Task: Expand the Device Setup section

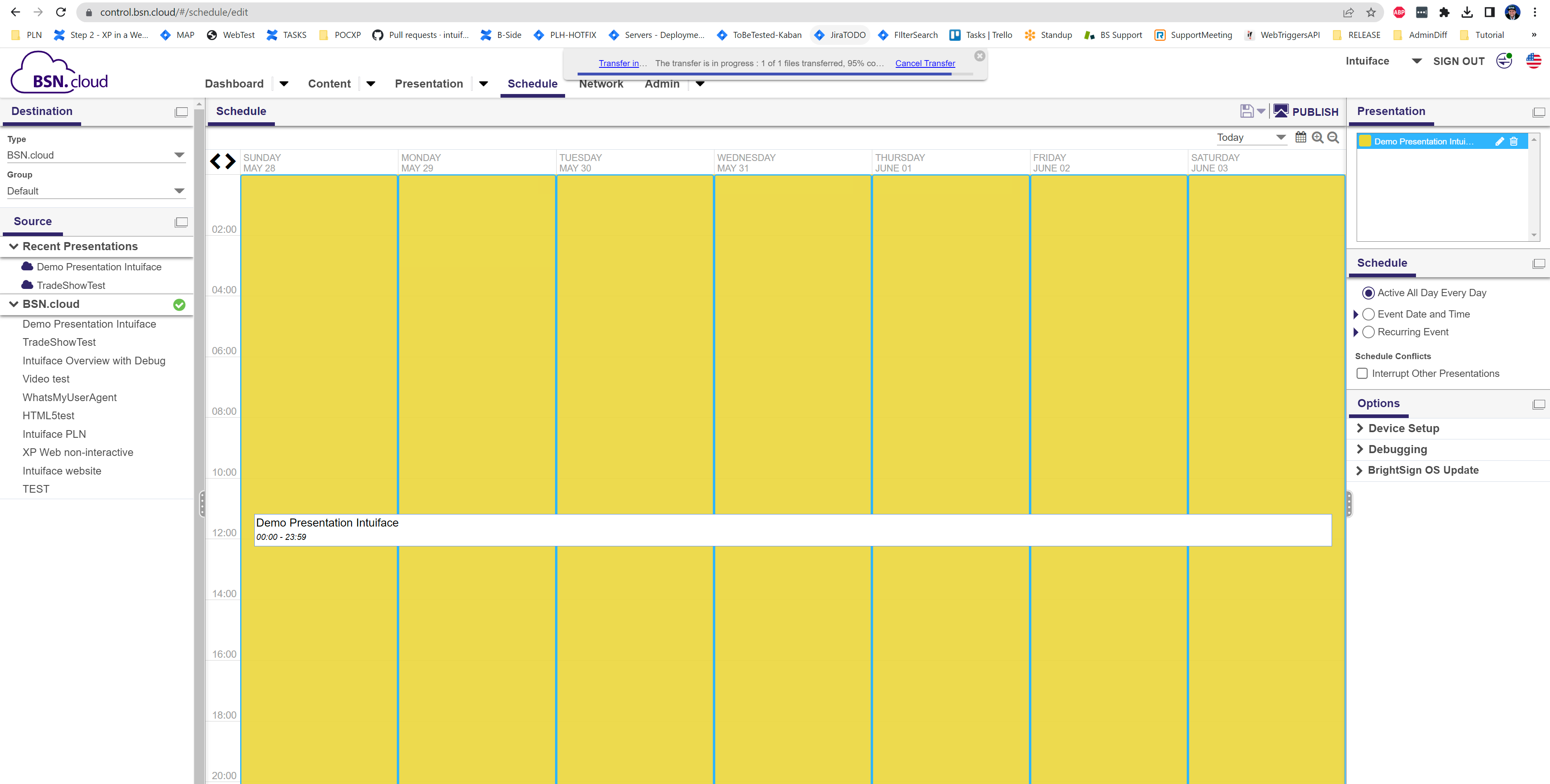Action: (1403, 429)
